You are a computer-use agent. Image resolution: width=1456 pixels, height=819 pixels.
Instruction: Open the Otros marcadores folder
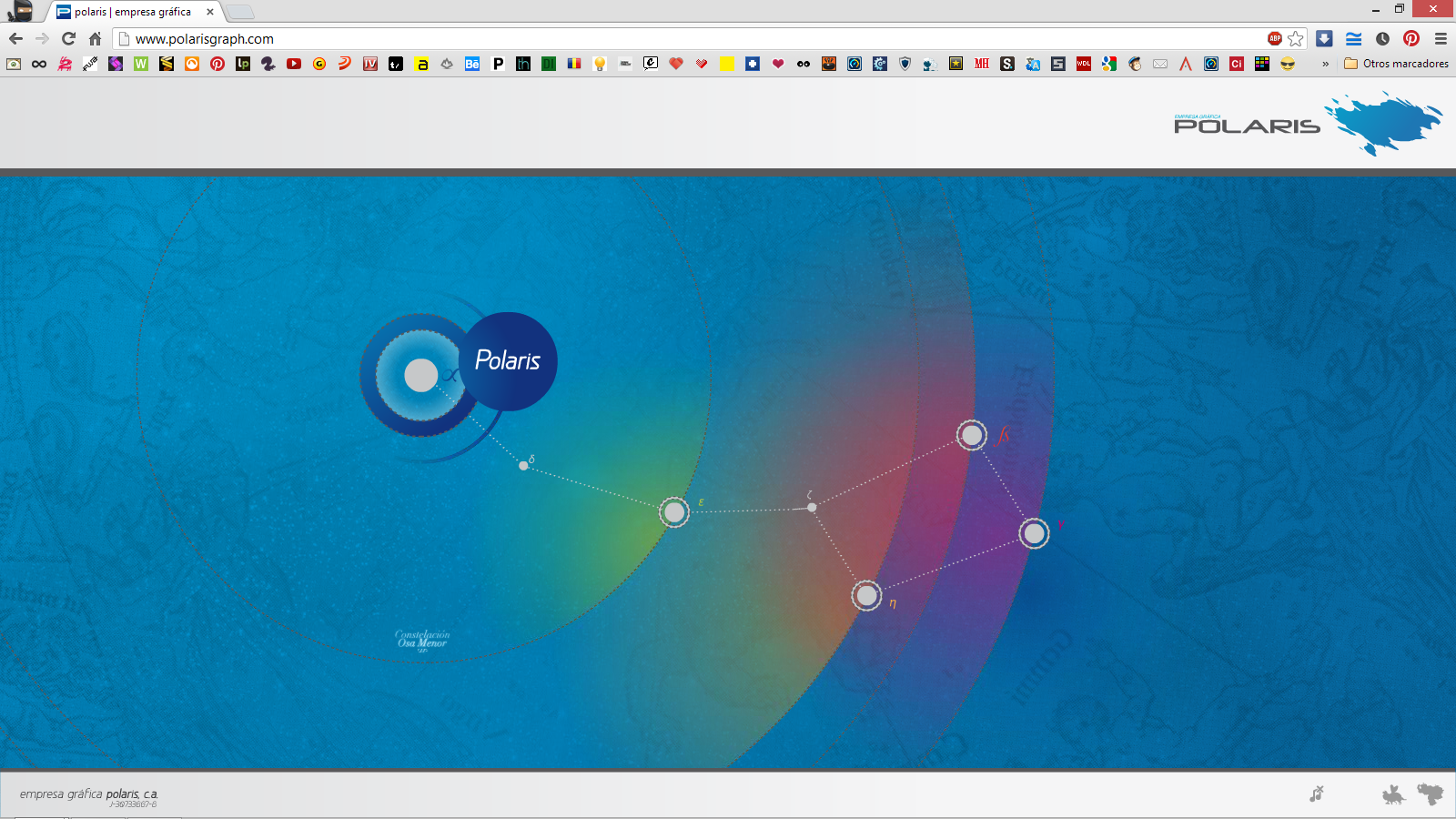(1396, 64)
